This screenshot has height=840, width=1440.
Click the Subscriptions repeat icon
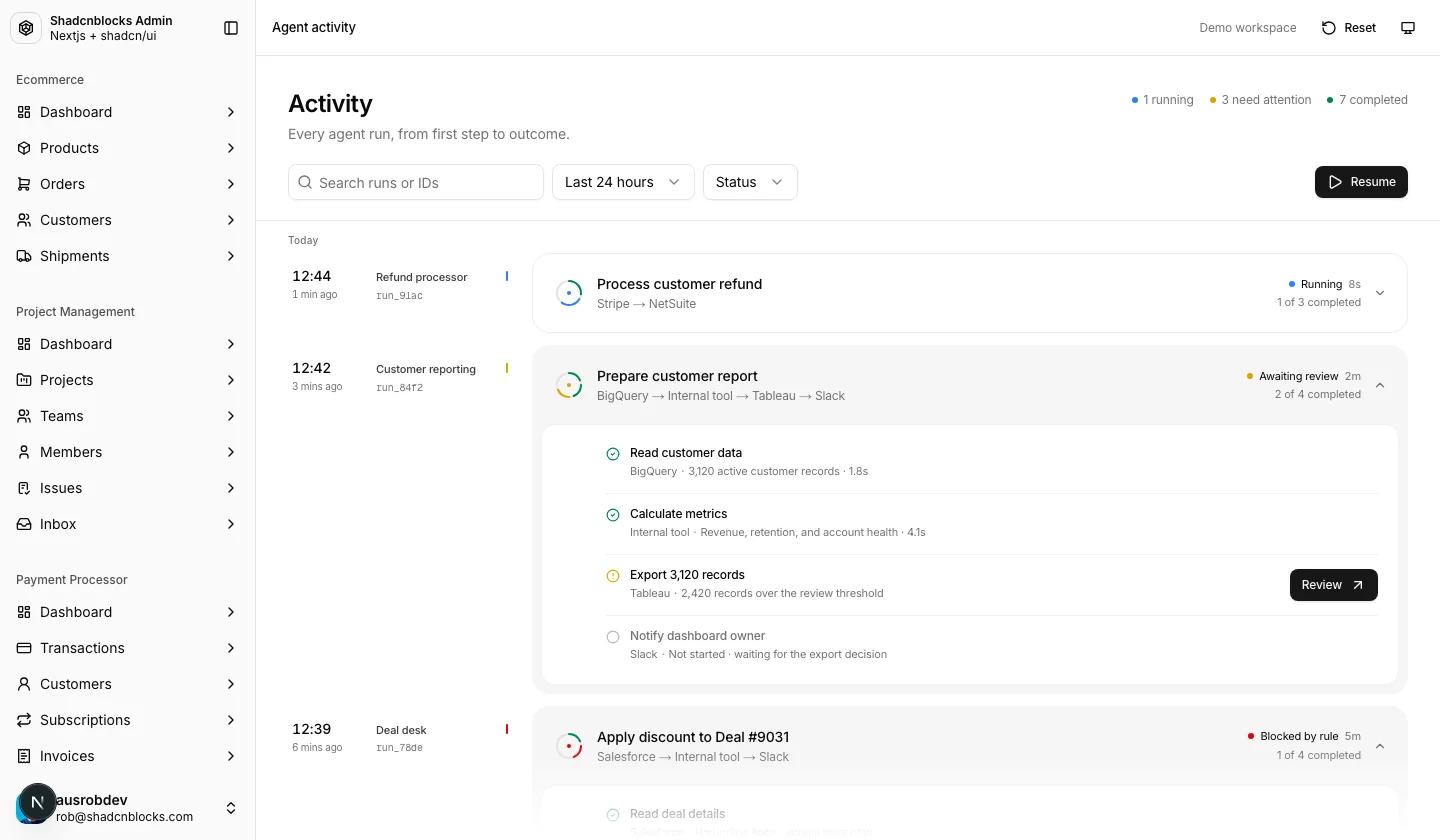tap(24, 720)
